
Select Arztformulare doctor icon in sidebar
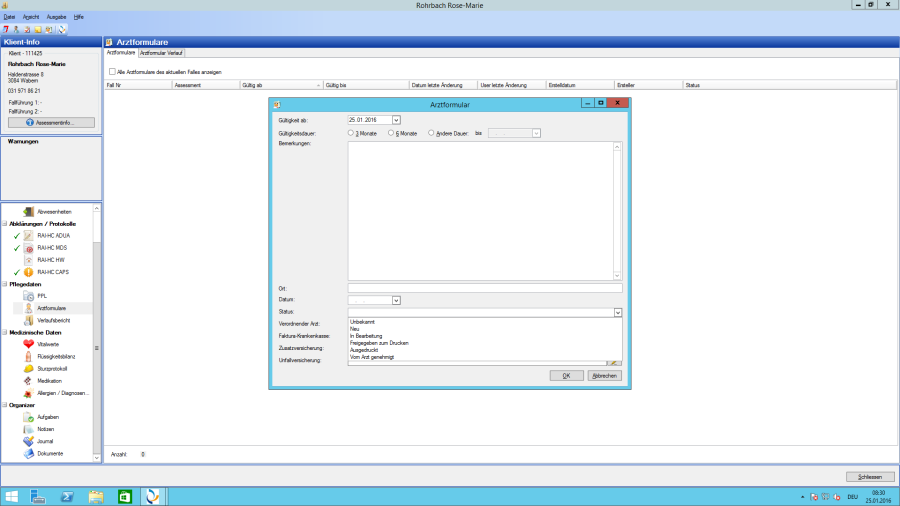[x=28, y=308]
